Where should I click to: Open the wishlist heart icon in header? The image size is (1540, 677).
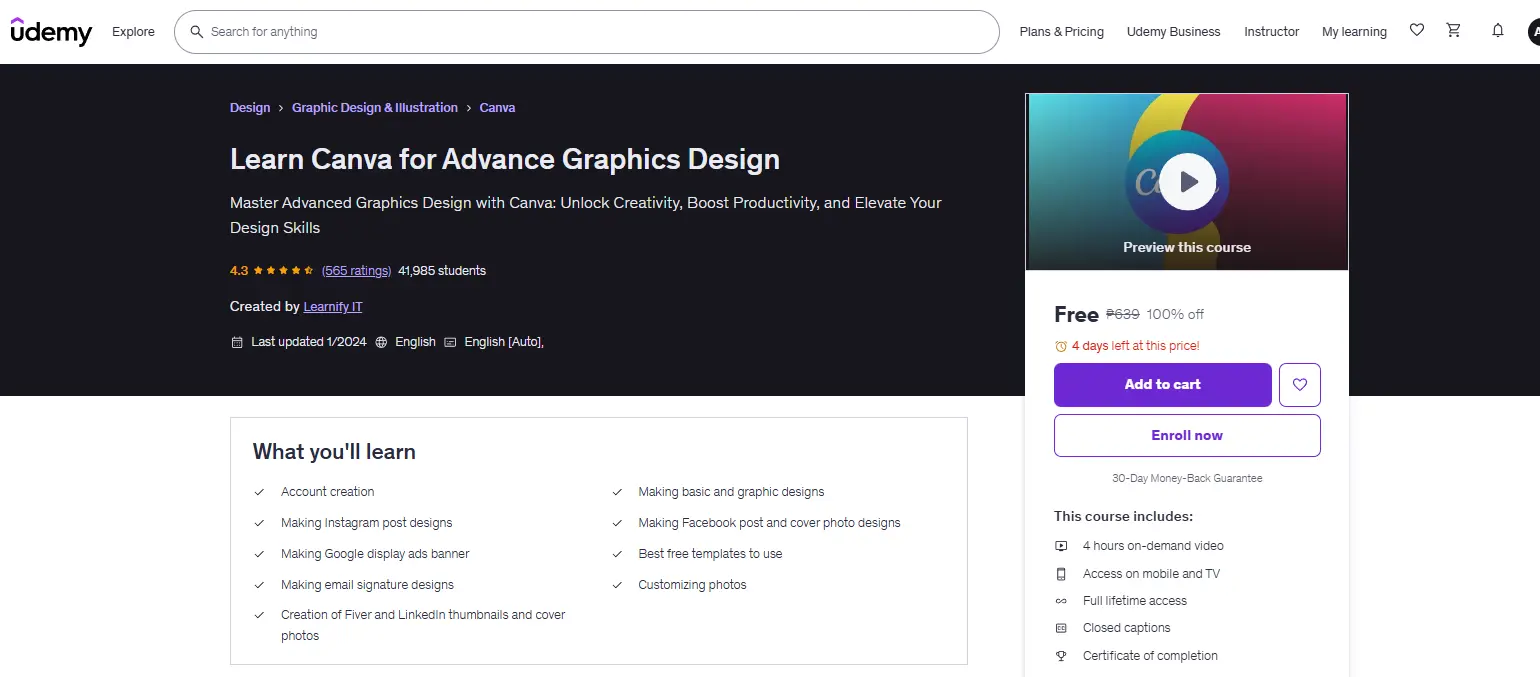point(1417,31)
